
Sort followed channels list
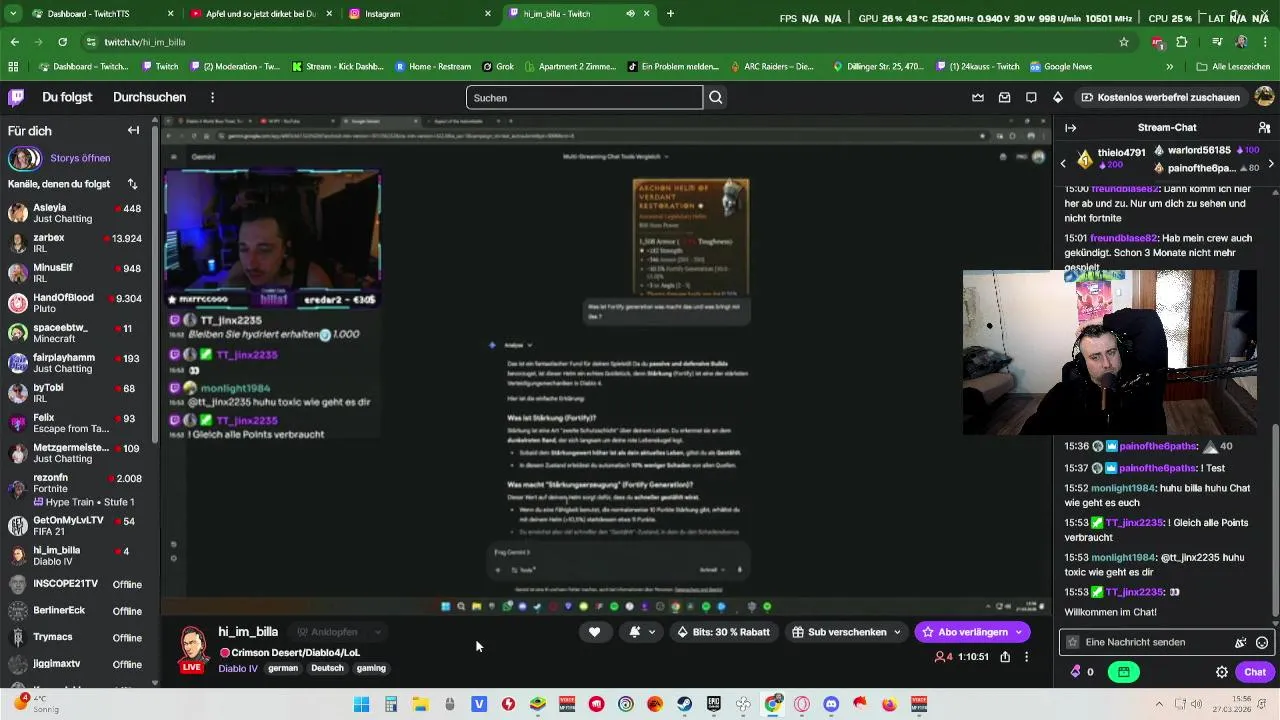(x=132, y=184)
